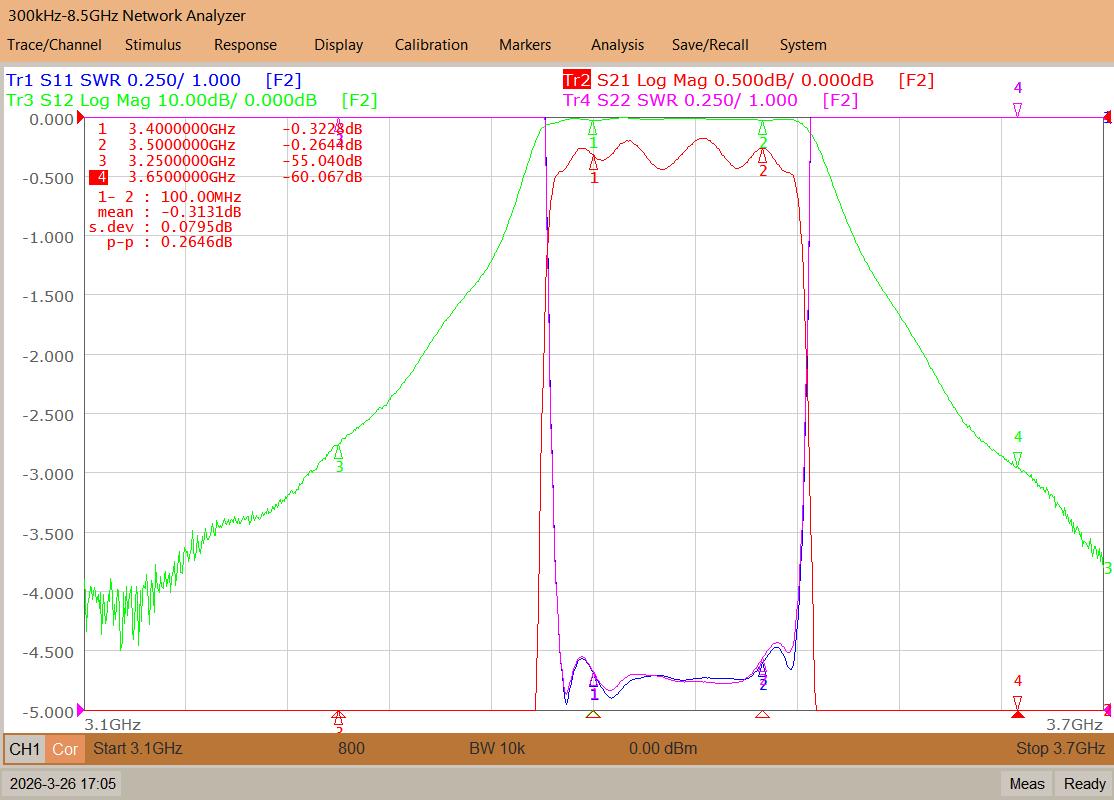Click the 3.7GHz axis stop label
Screen dimensions: 1114x800
point(1074,725)
